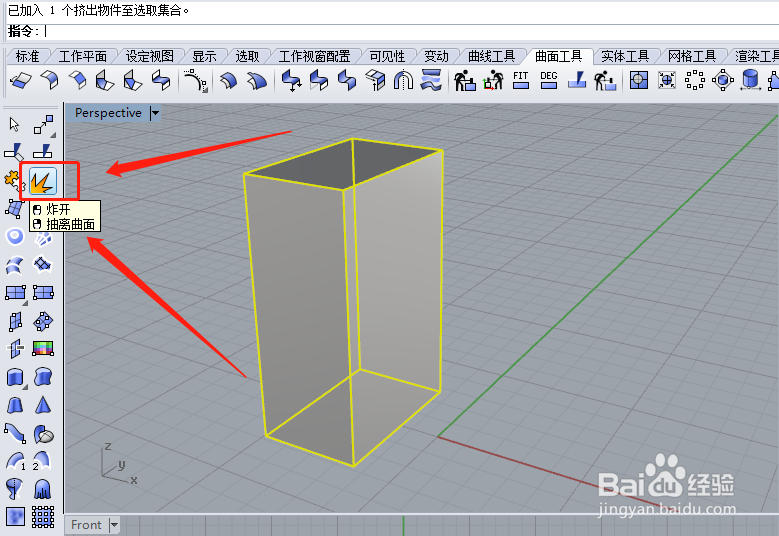Screen dimensions: 779x536
Task: Click the curved pipe S-shaped surface icon
Action: (15, 434)
